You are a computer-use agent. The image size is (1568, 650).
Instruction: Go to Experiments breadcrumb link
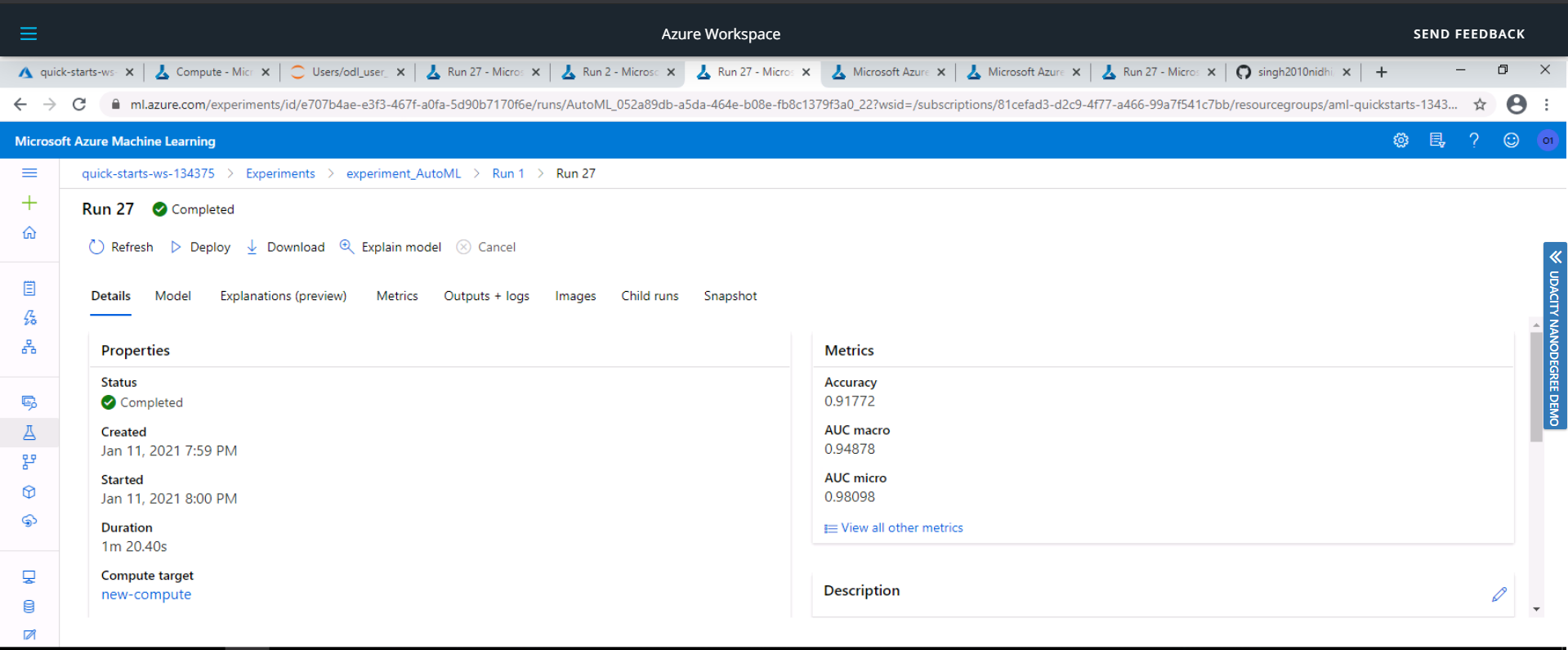pos(280,173)
